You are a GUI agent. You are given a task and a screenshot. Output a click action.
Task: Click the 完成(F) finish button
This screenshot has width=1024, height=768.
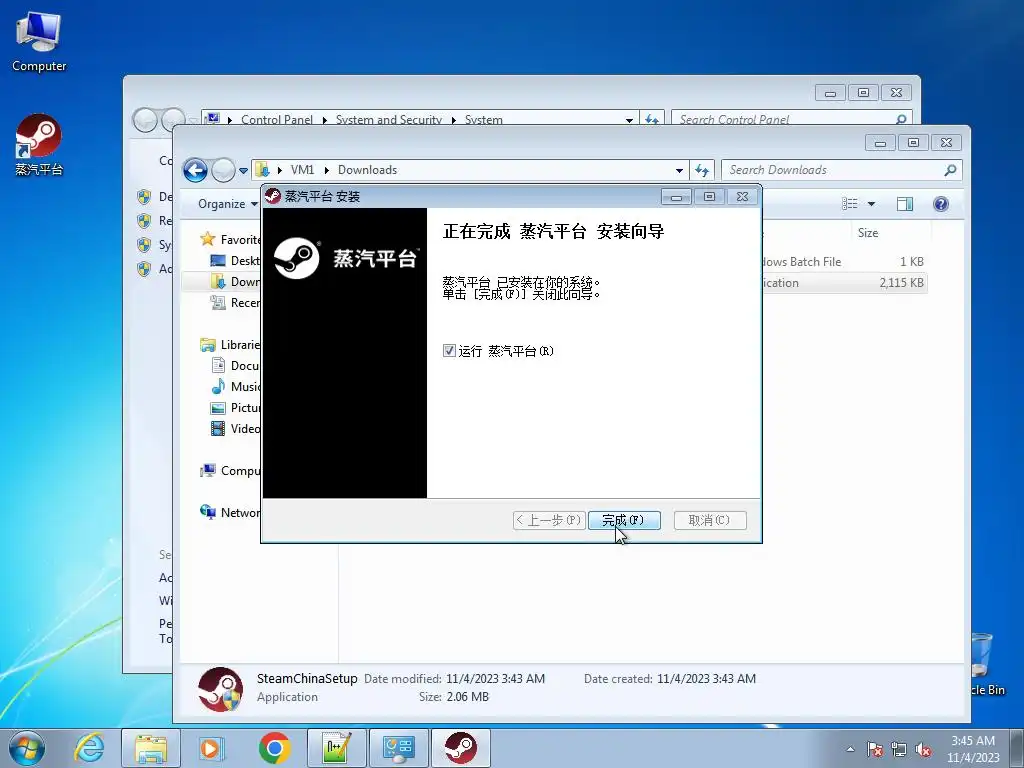pyautogui.click(x=624, y=520)
